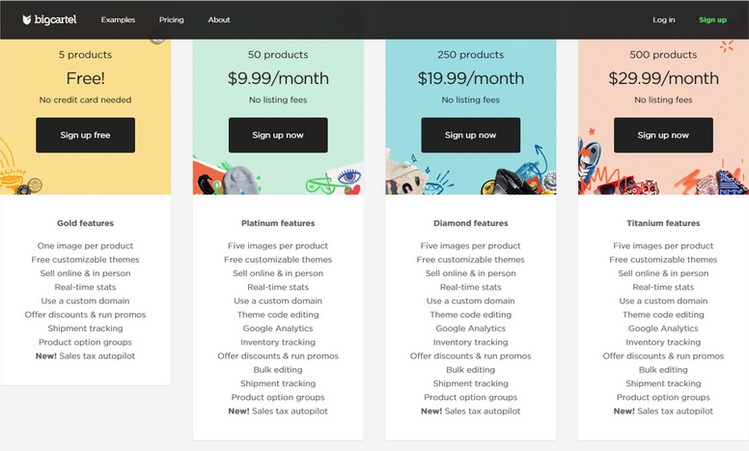Click the Big Cartel logo
Screen dimensions: 749x451
[50, 20]
